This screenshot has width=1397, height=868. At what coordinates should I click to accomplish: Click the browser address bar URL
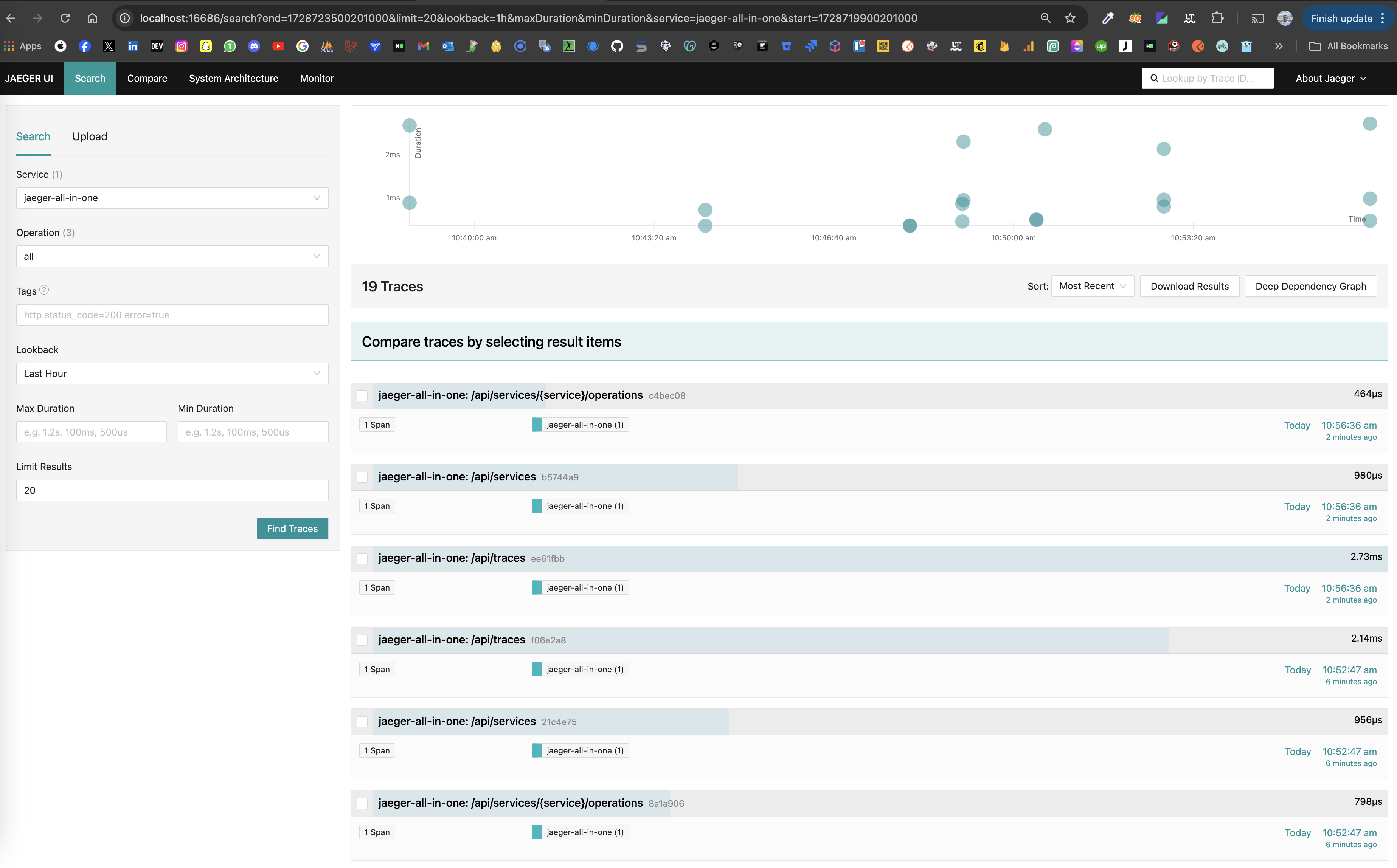(x=528, y=19)
